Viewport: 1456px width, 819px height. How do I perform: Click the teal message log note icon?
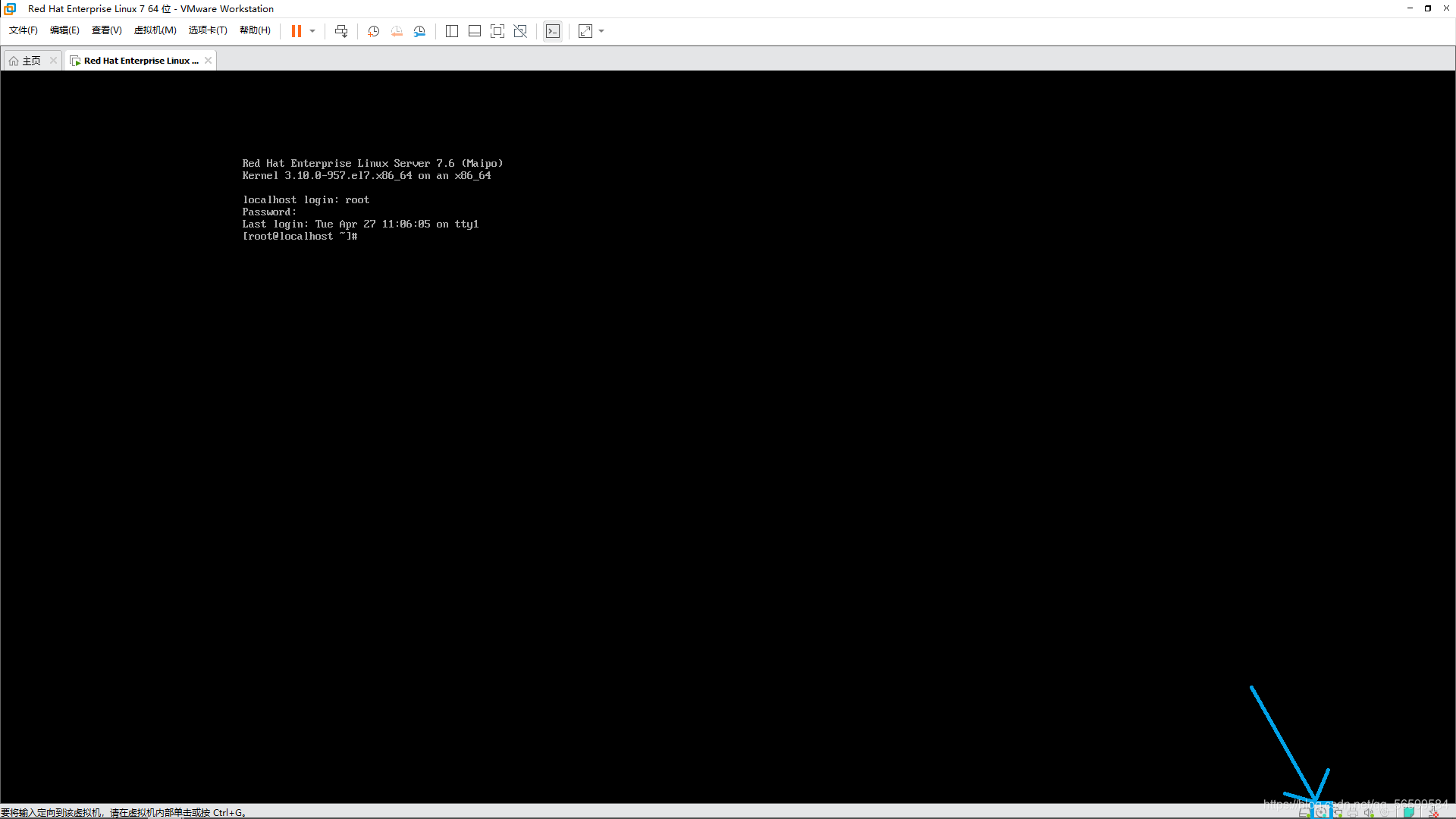click(x=1408, y=812)
